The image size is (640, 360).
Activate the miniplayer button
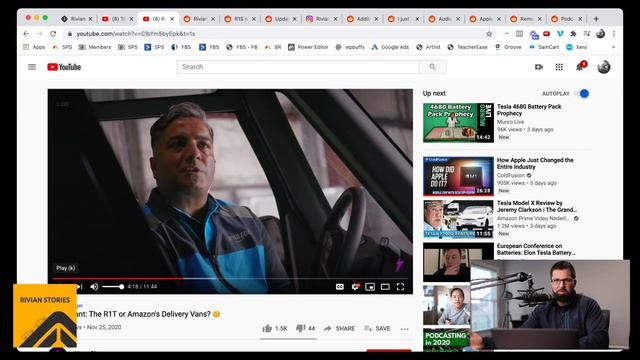coord(370,287)
